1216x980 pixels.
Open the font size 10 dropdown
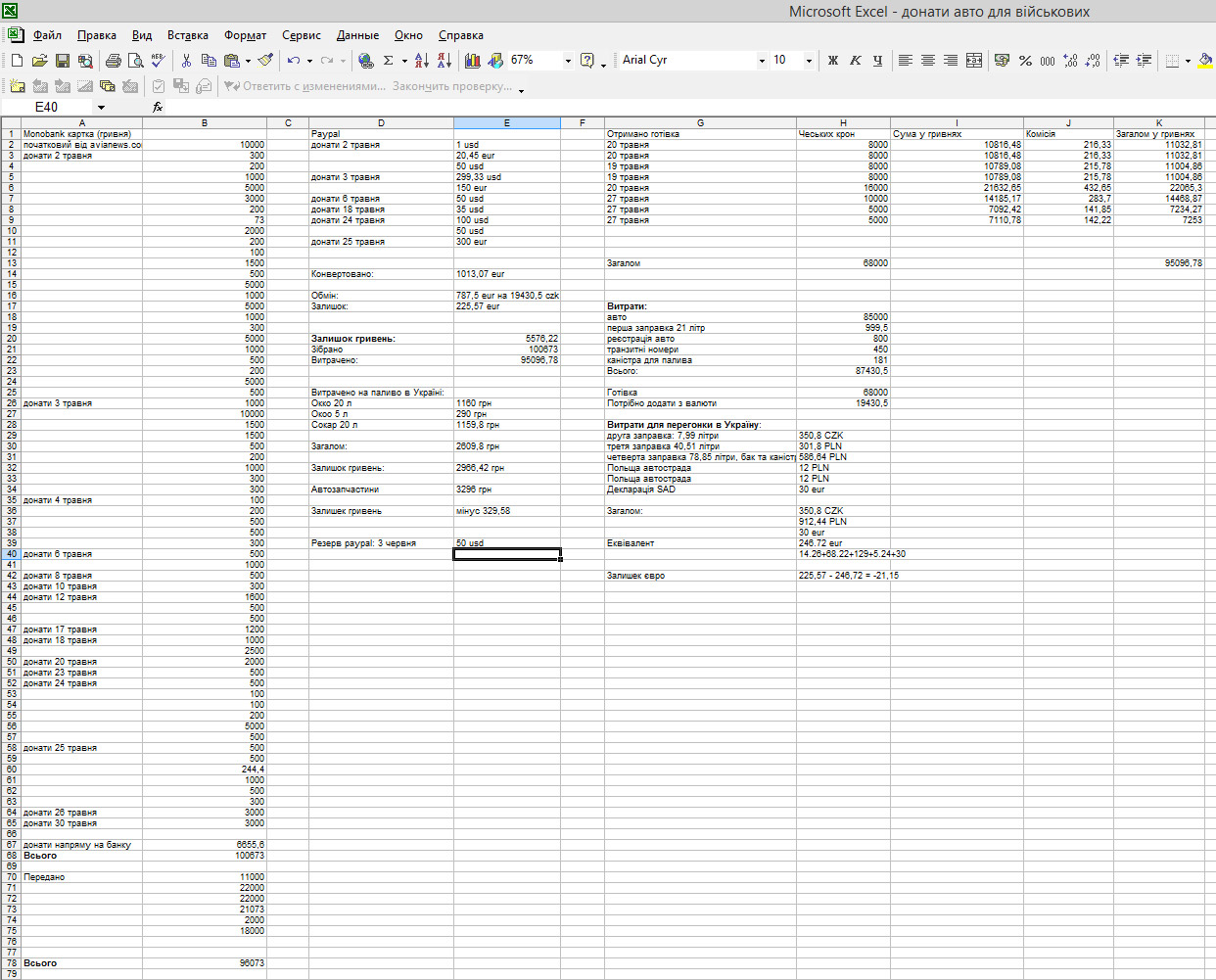coord(809,61)
